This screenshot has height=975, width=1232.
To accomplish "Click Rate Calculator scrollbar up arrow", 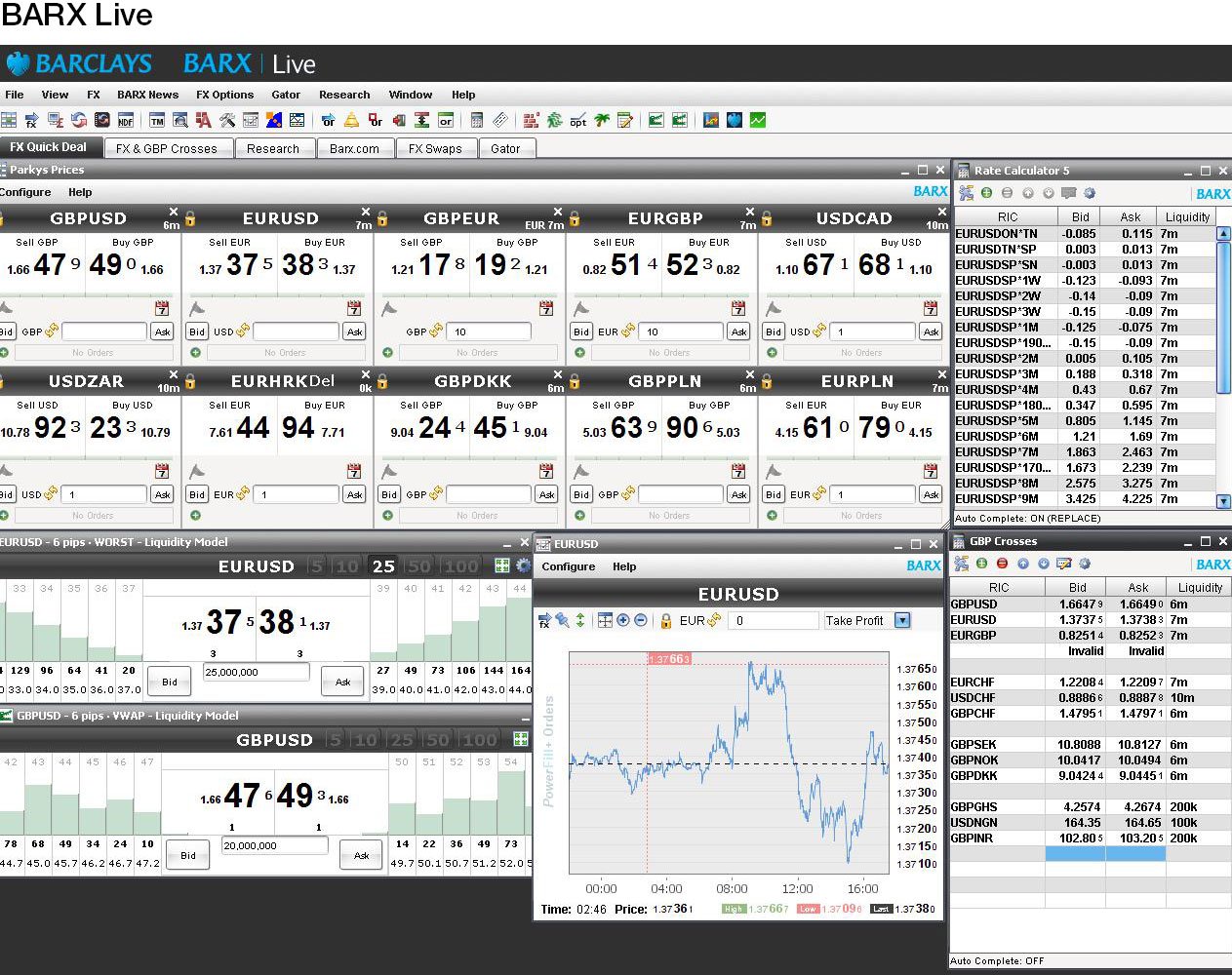I will point(1223,234).
